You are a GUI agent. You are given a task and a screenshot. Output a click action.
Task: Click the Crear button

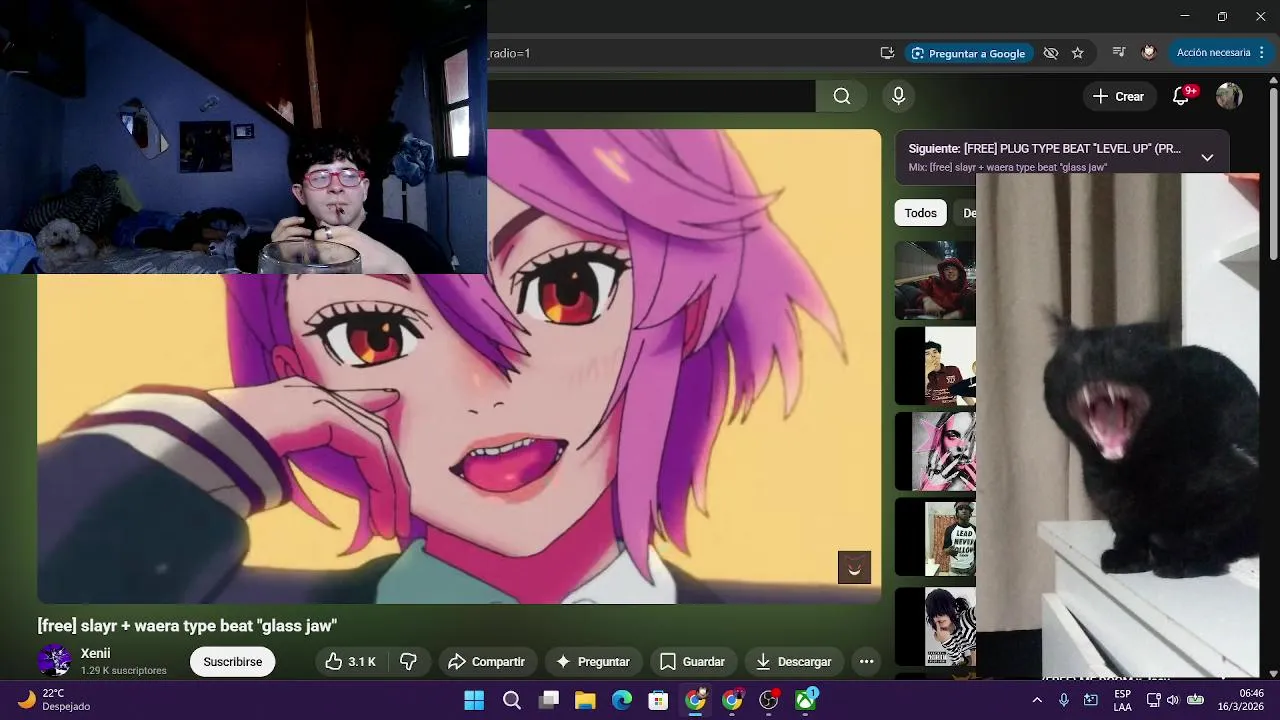[x=1118, y=96]
